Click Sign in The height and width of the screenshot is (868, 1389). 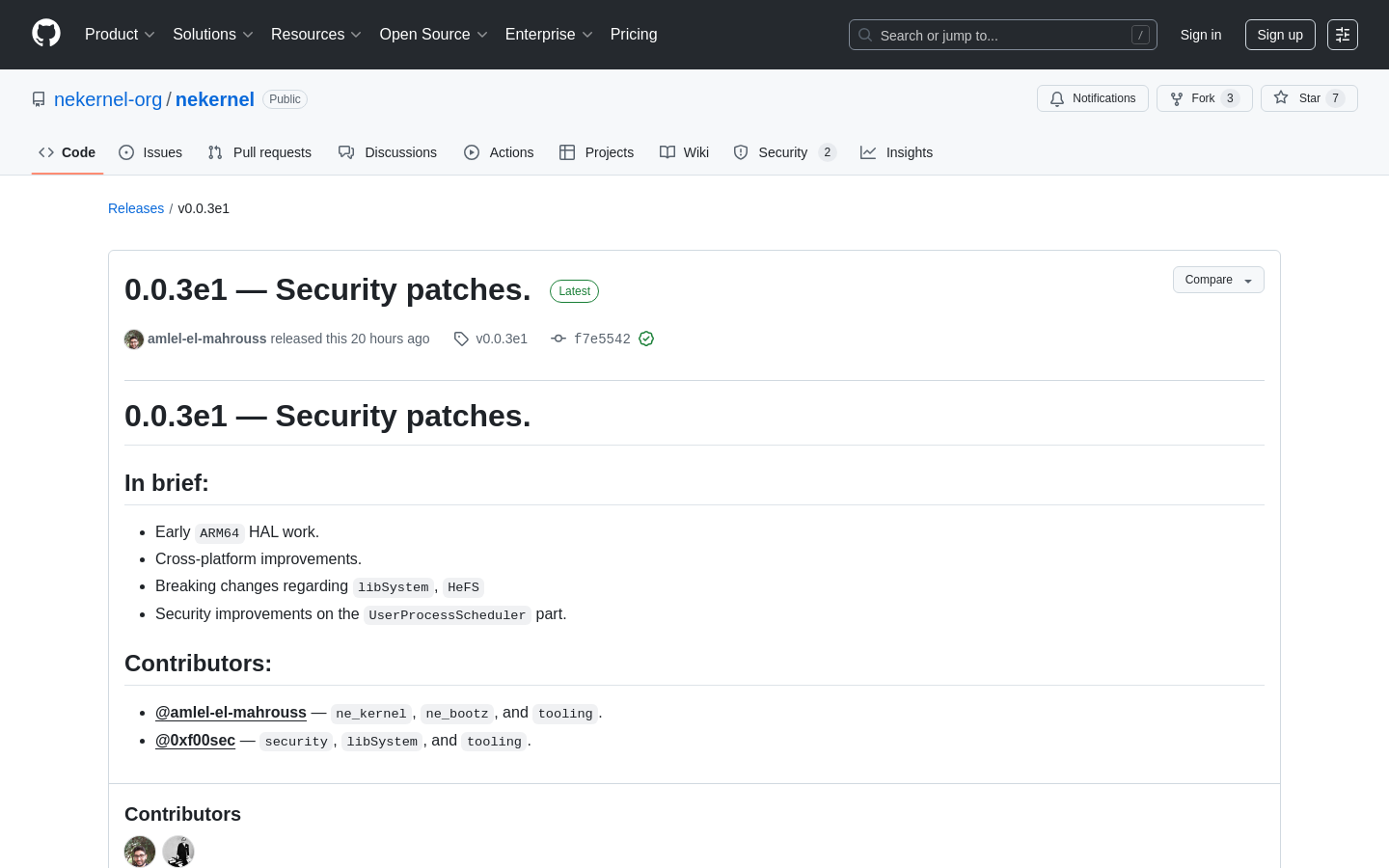click(x=1201, y=35)
